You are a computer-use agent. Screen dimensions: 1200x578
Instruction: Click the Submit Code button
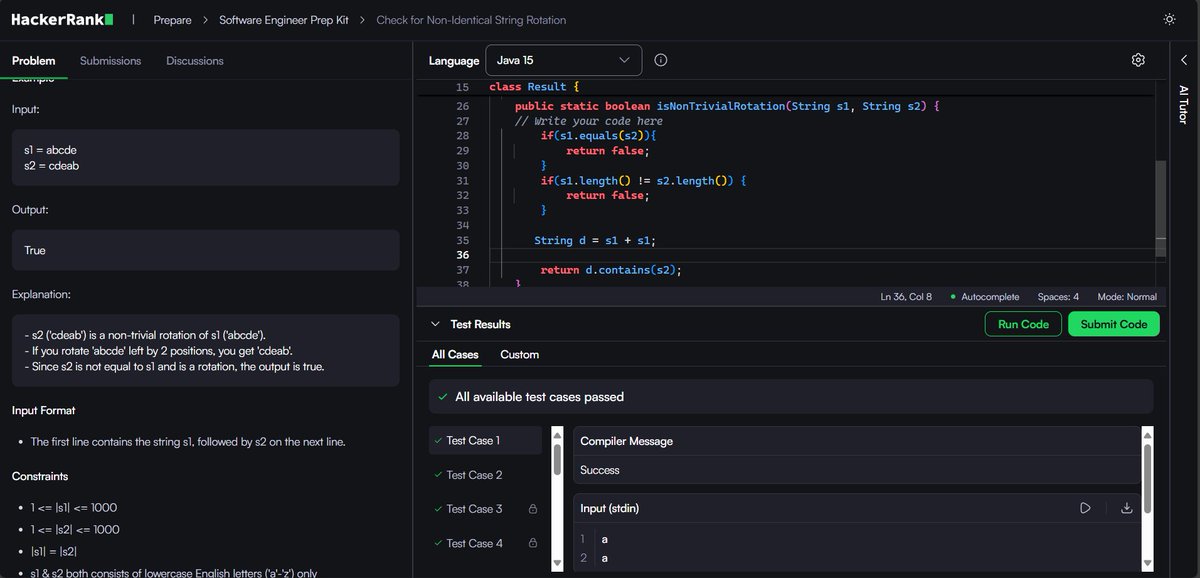pyautogui.click(x=1113, y=324)
